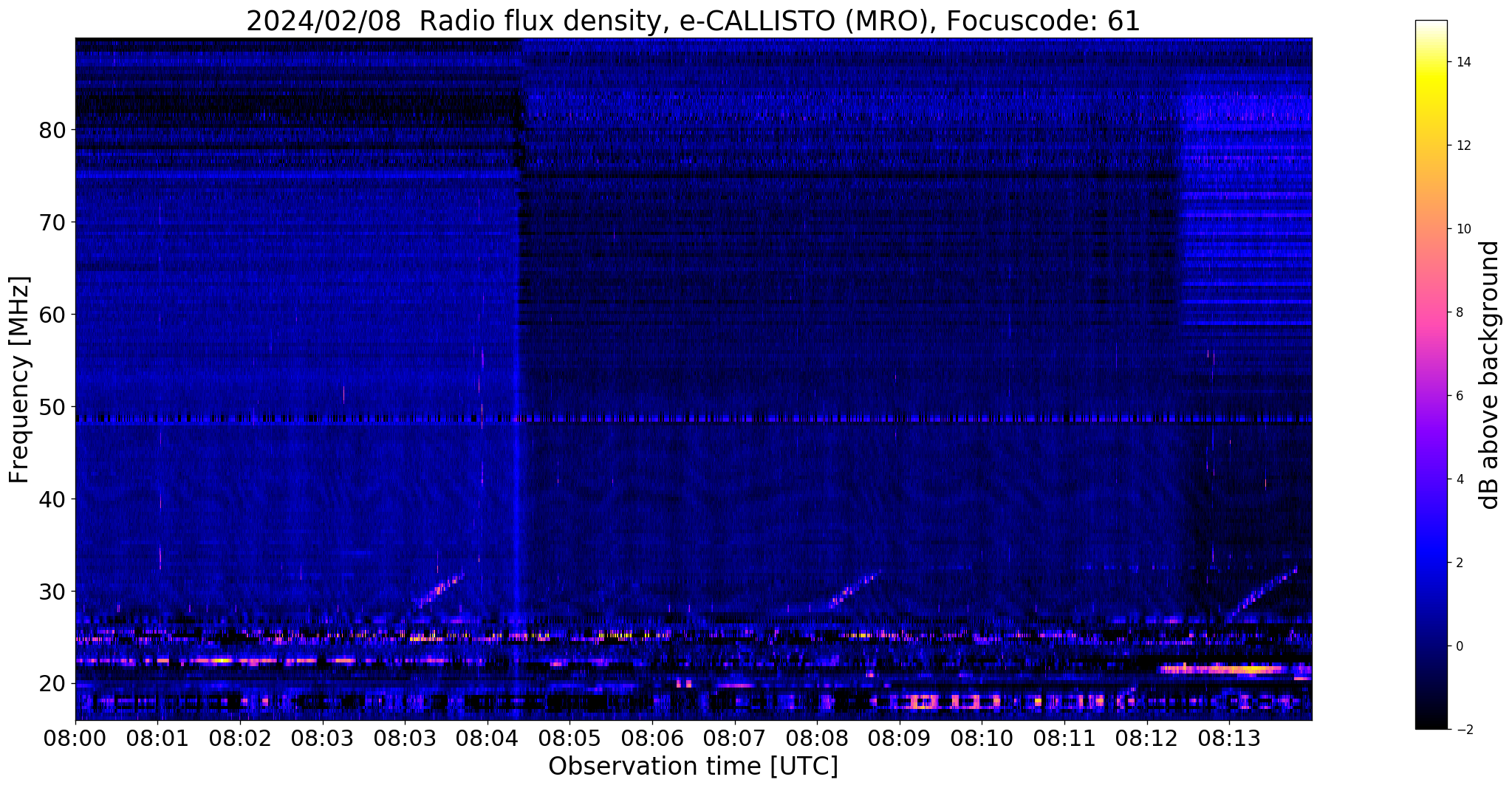The width and height of the screenshot is (1512, 788).
Task: Click the colorbar tick value 8
Action: click(x=1459, y=312)
